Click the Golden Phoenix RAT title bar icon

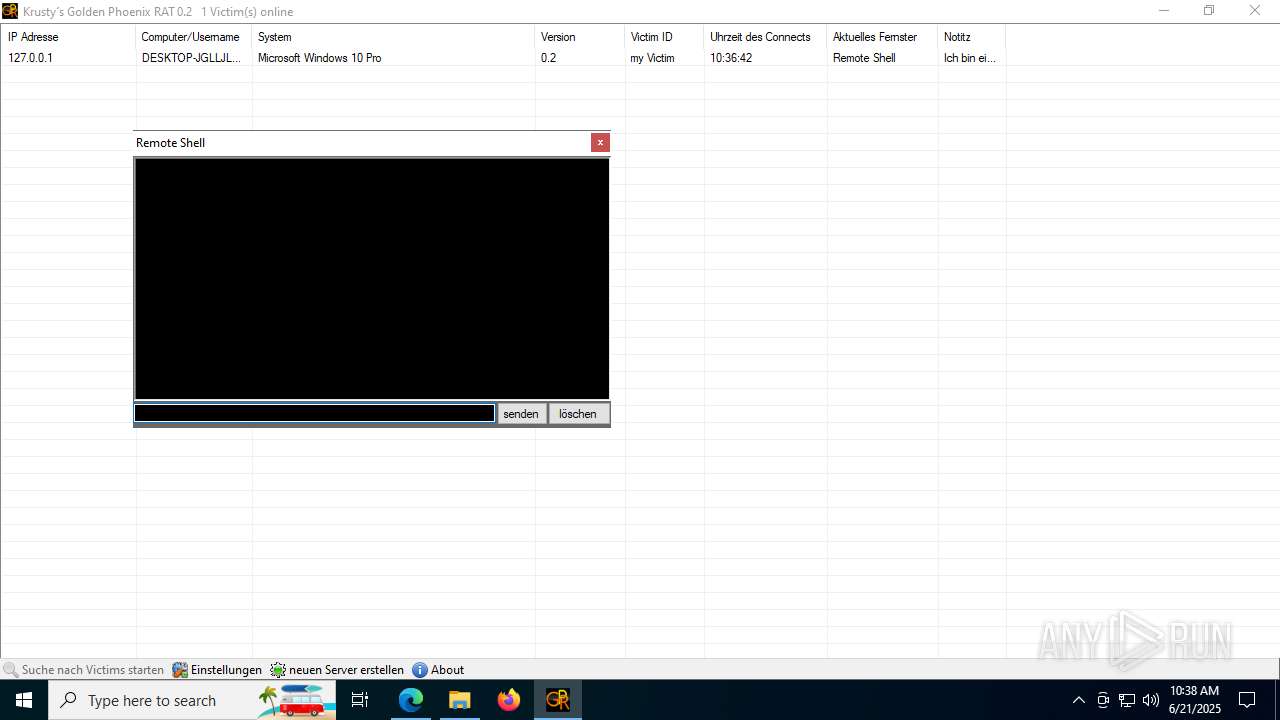coord(10,11)
